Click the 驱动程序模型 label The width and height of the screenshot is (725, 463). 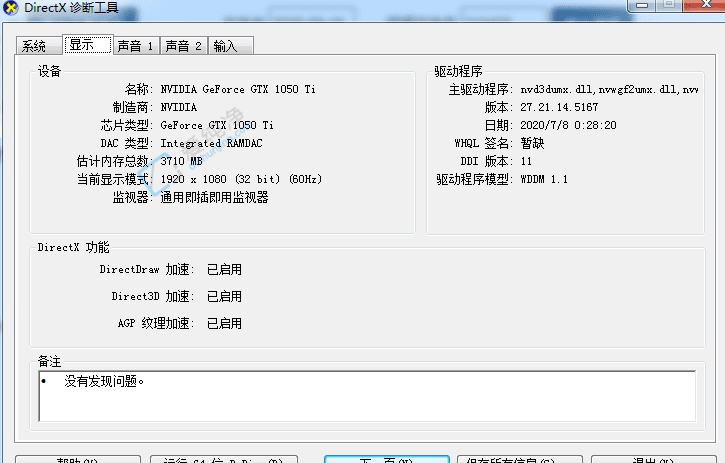[474, 179]
